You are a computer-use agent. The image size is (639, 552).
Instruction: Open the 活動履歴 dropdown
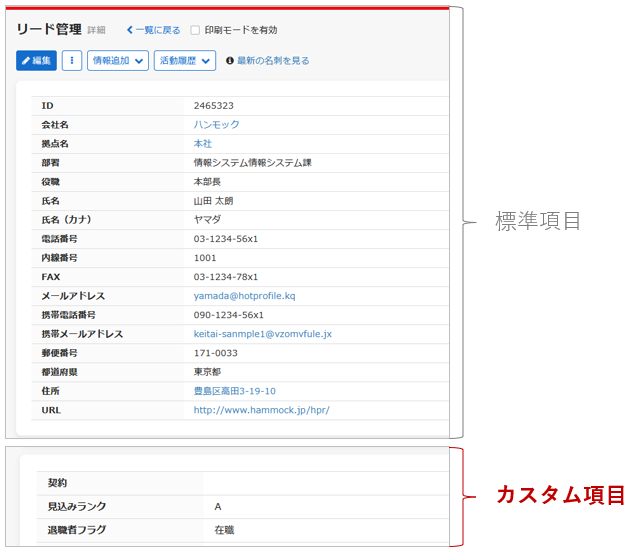[185, 61]
